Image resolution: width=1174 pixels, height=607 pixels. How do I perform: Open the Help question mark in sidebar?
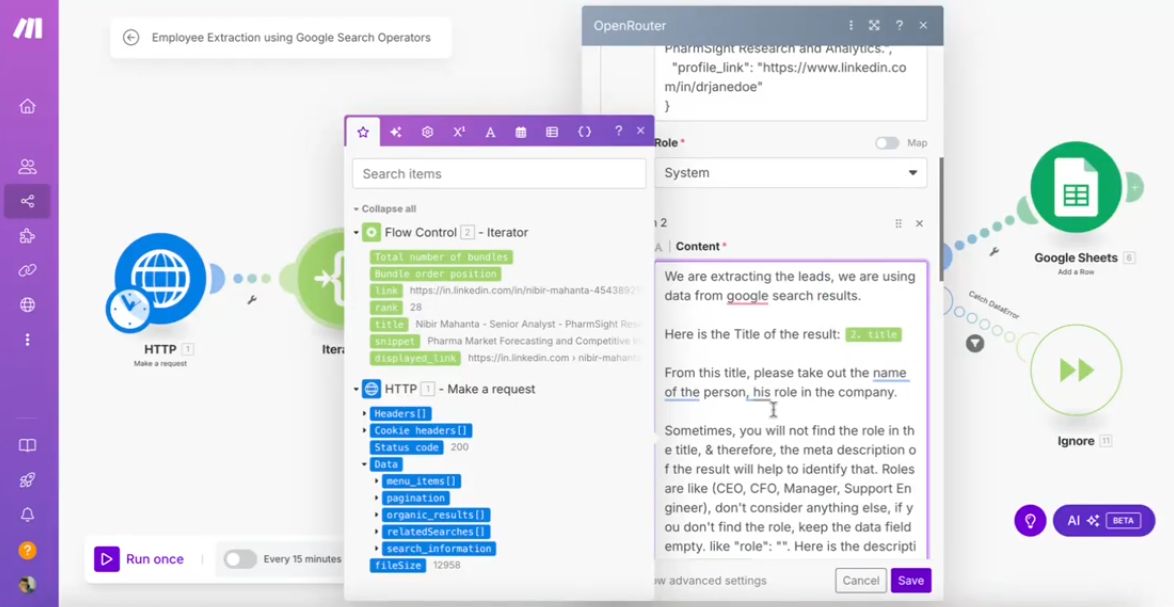(x=28, y=550)
